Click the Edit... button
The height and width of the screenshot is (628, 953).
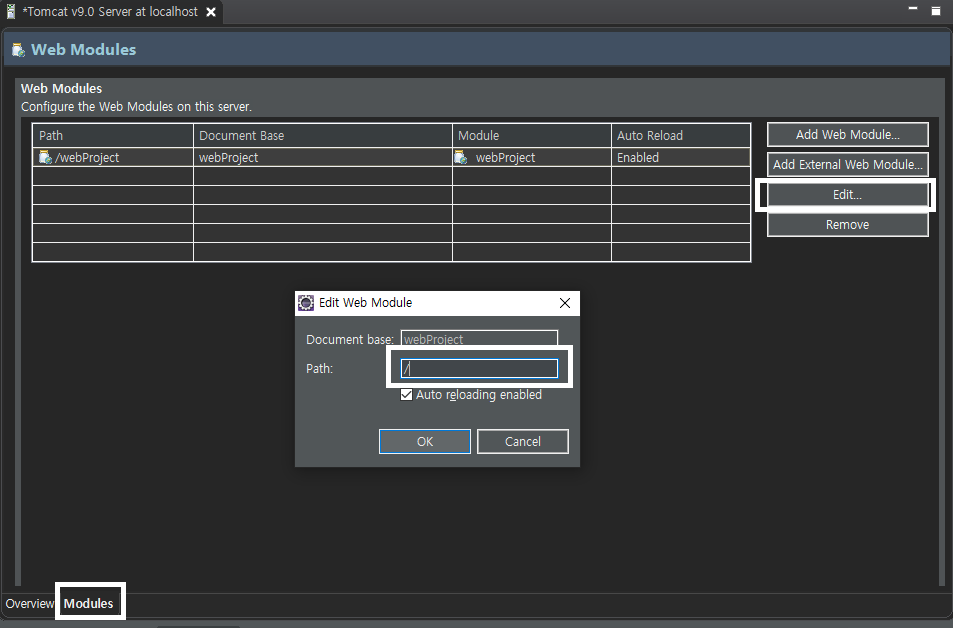click(848, 195)
